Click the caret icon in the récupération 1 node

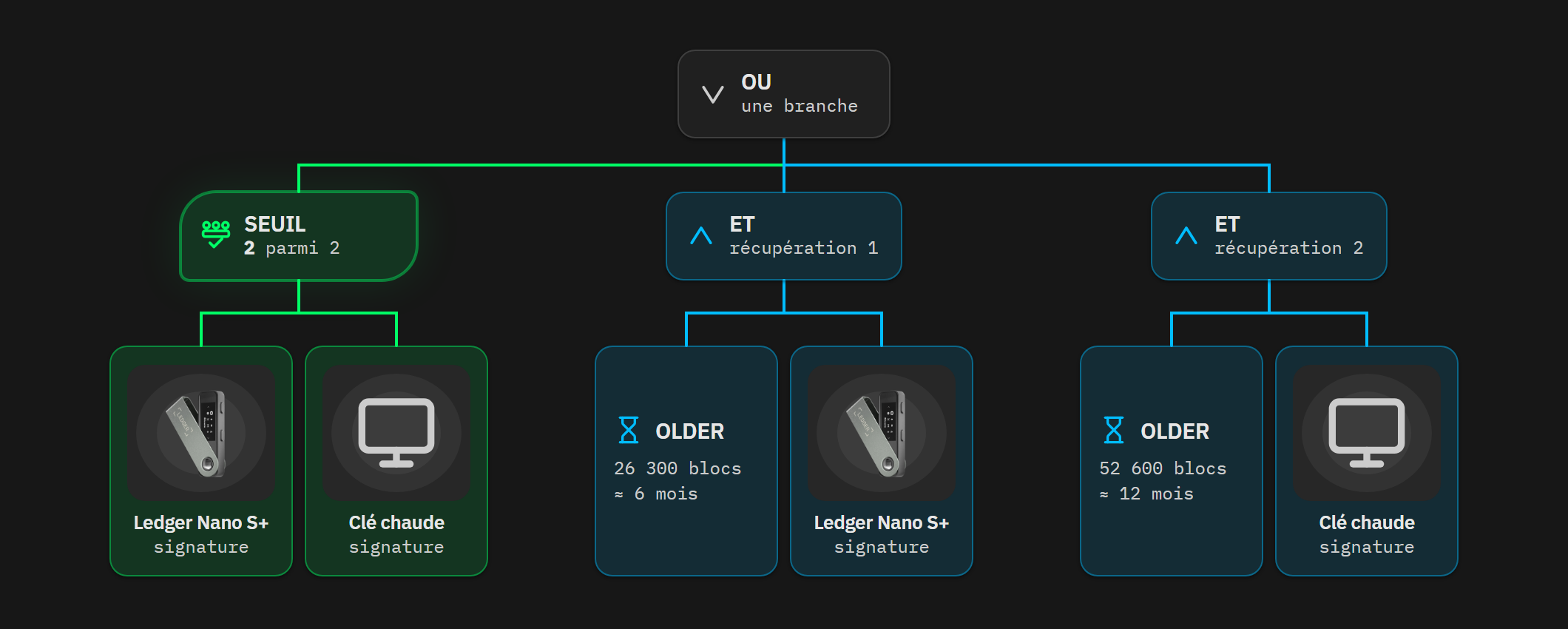(x=701, y=235)
